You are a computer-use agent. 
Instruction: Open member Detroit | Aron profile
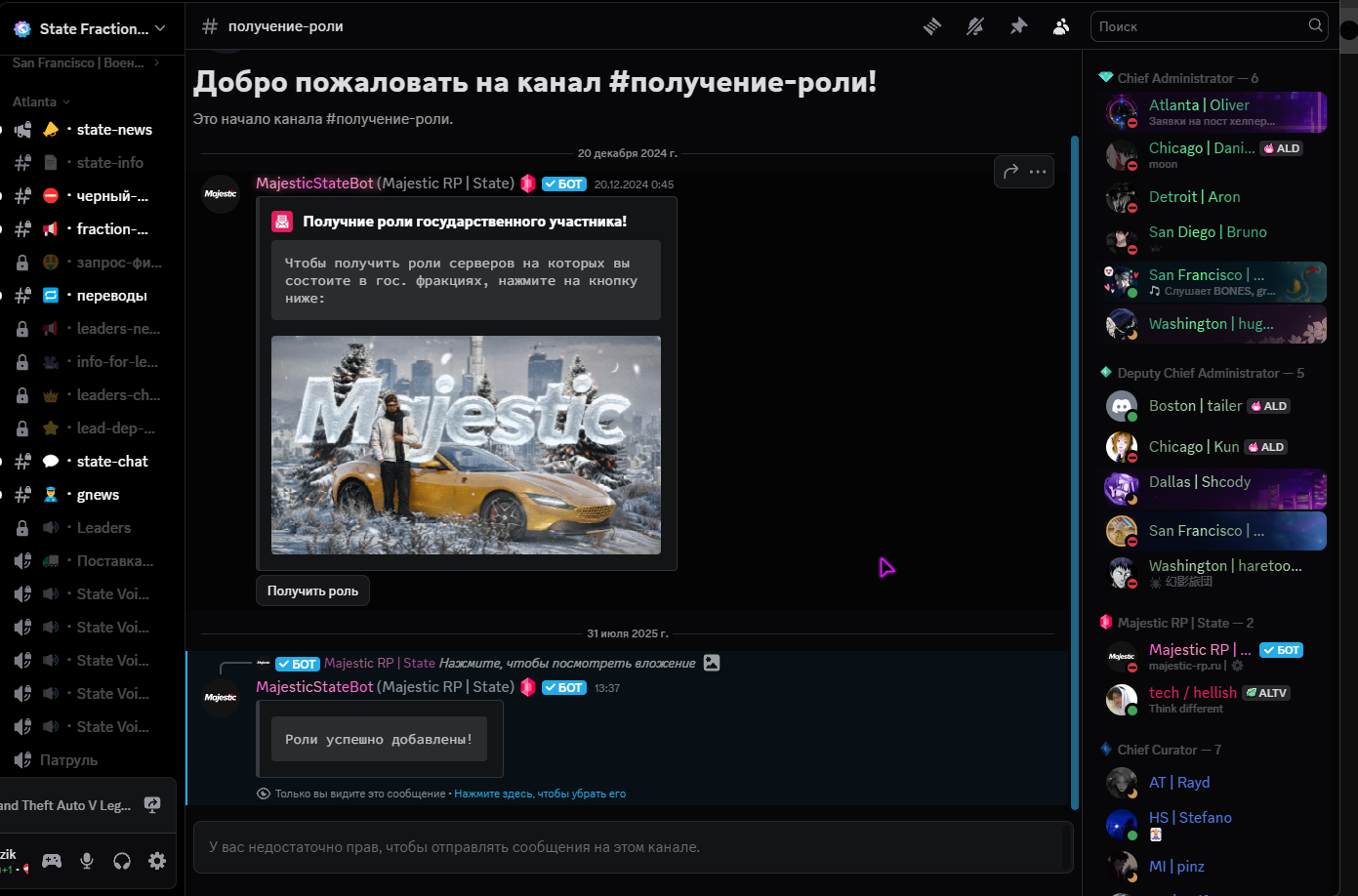click(1214, 197)
